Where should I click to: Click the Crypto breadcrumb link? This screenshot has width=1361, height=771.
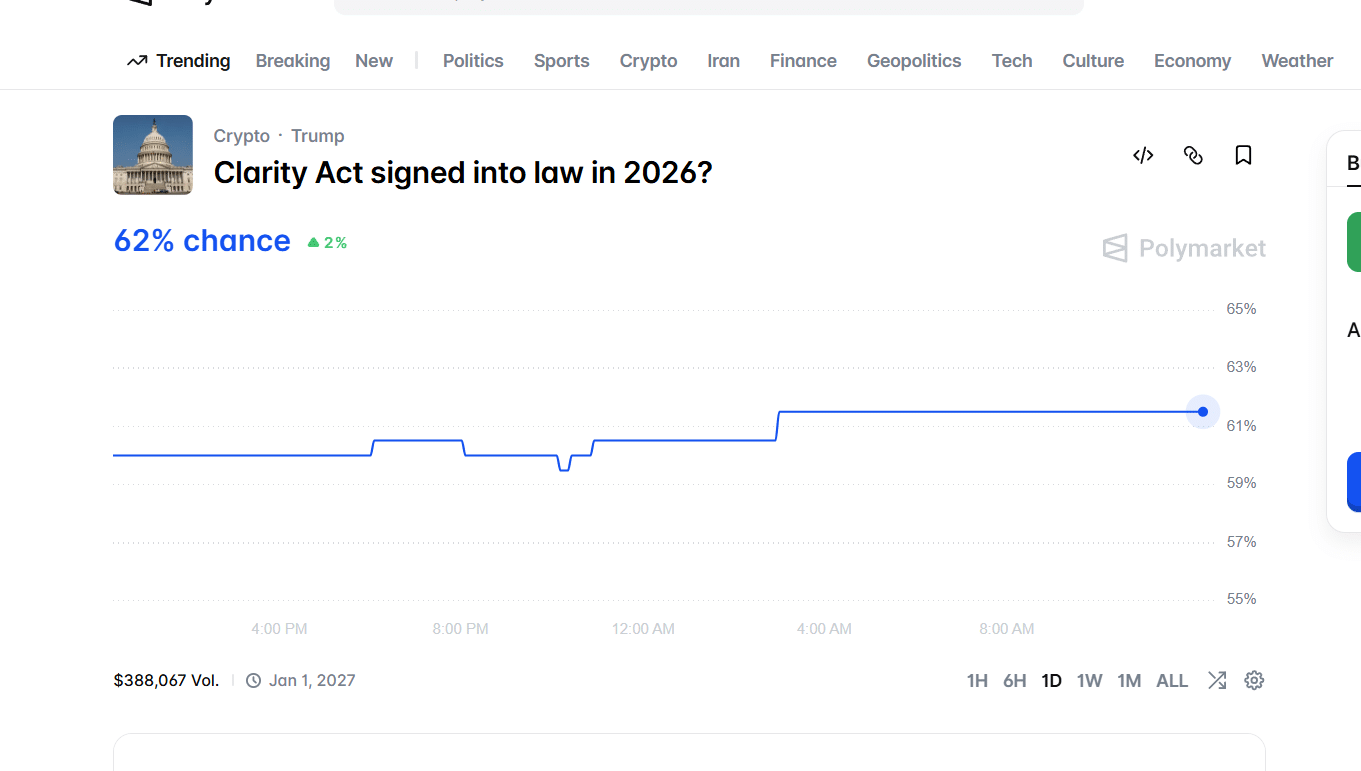pyautogui.click(x=241, y=136)
